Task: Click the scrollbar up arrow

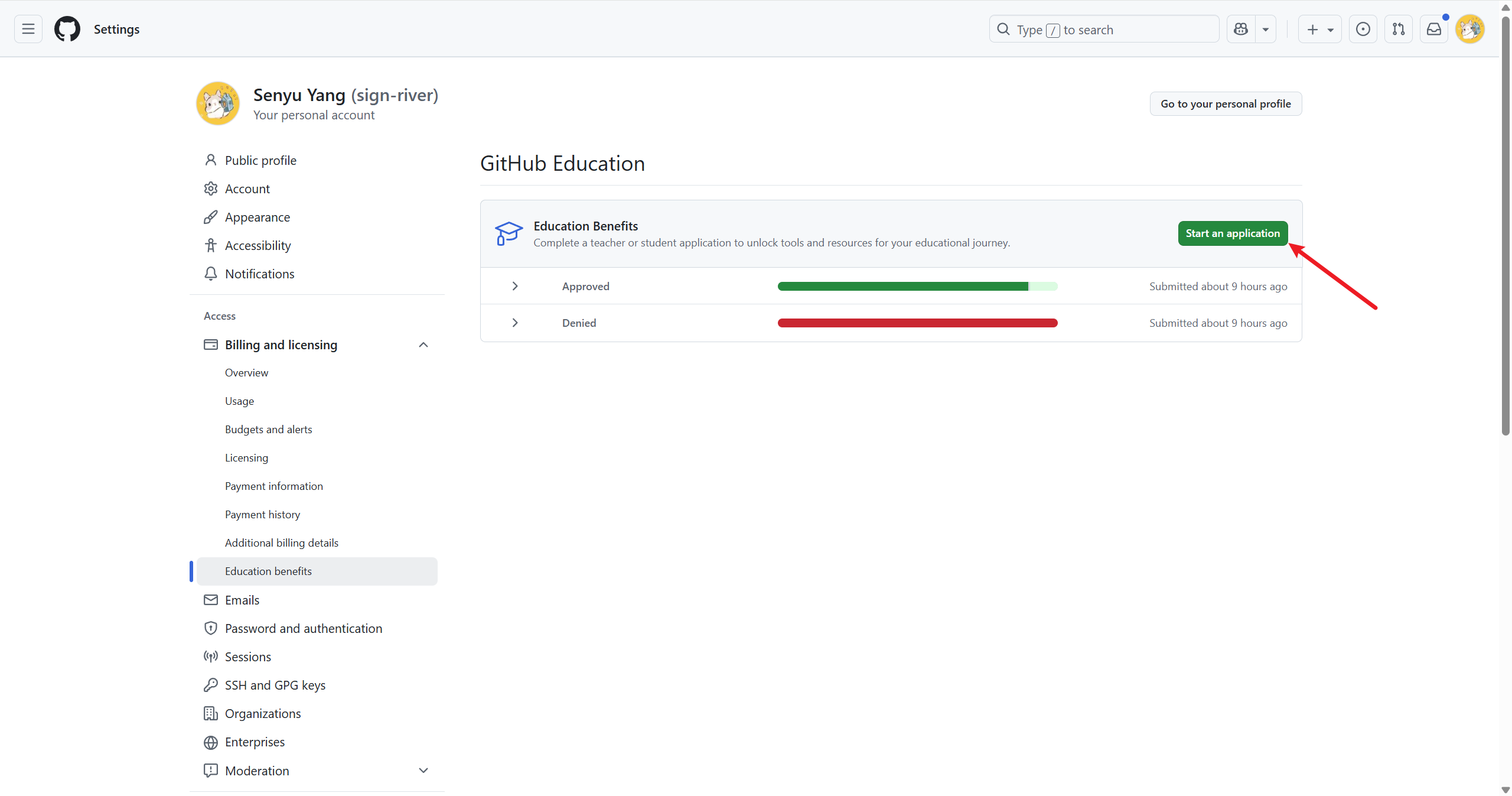Action: tap(1506, 8)
